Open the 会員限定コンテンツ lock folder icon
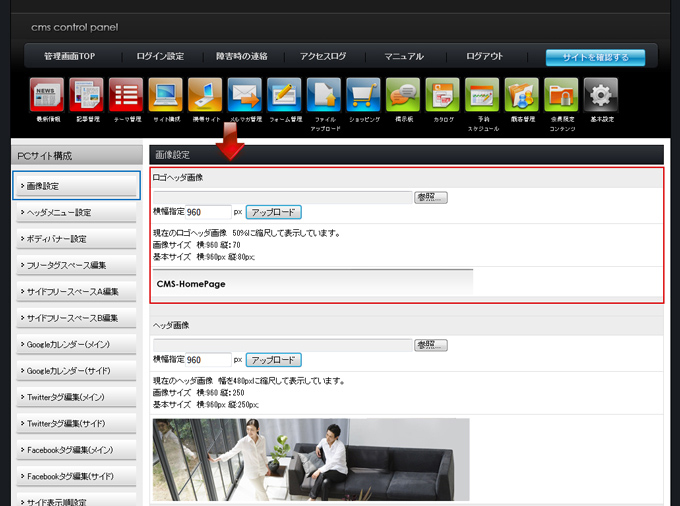 click(561, 95)
